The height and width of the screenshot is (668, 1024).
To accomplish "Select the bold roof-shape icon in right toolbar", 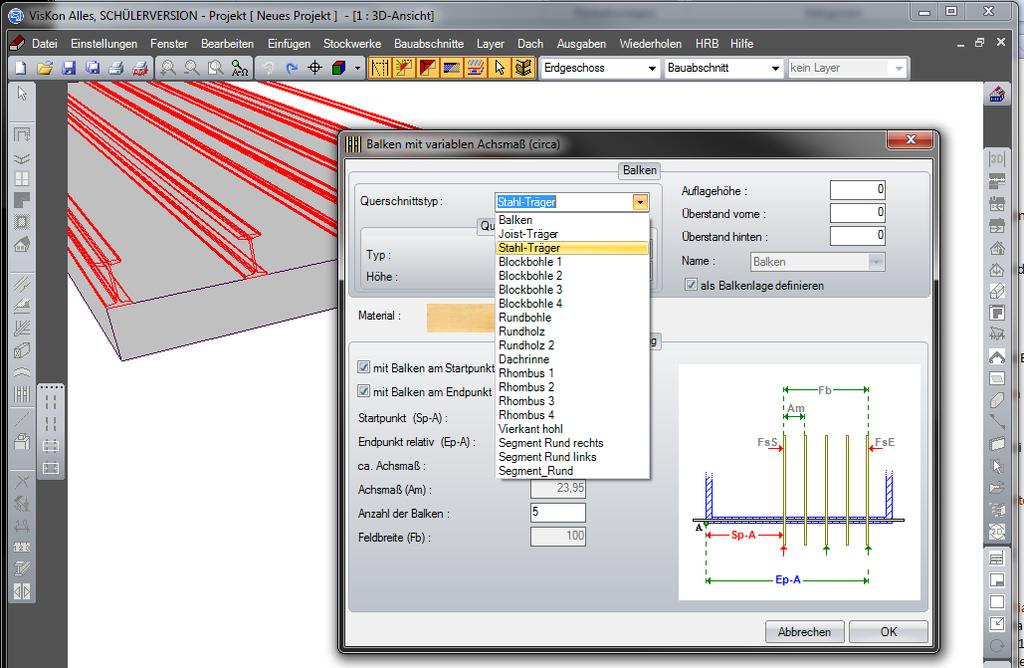I will click(997, 357).
